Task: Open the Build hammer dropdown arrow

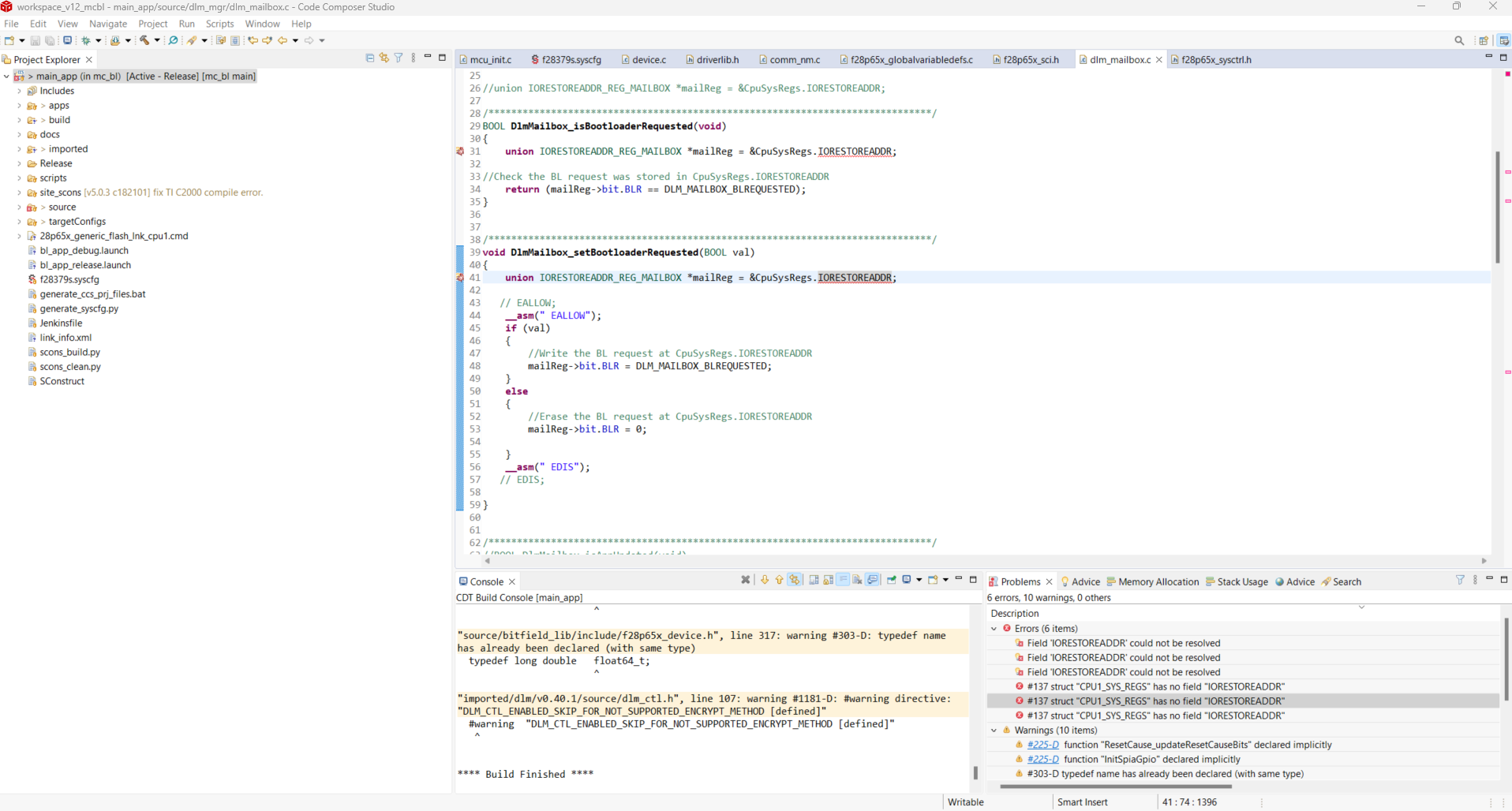Action: (157, 40)
